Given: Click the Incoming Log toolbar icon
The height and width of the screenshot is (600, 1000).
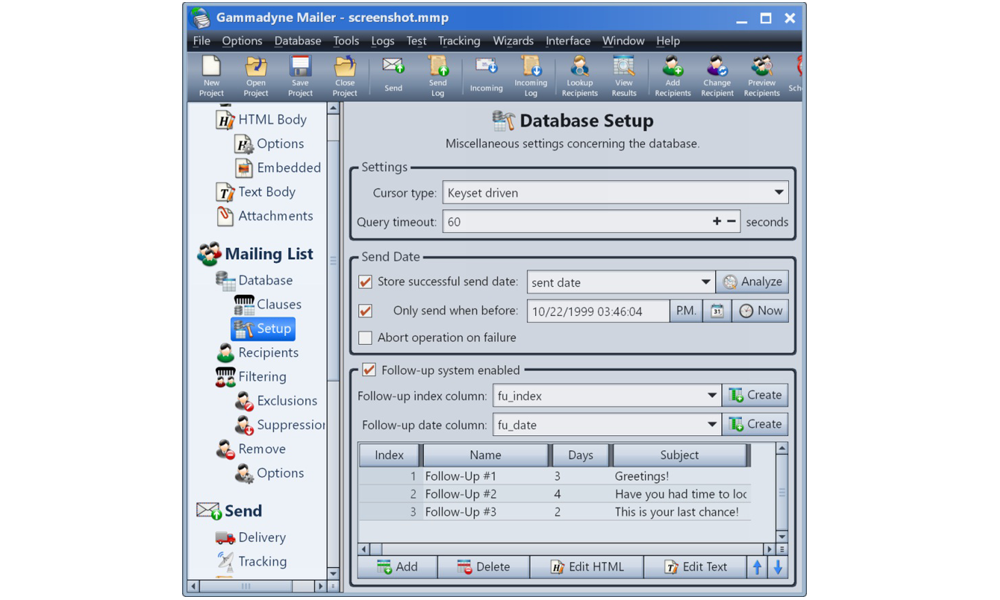Looking at the screenshot, I should point(531,76).
